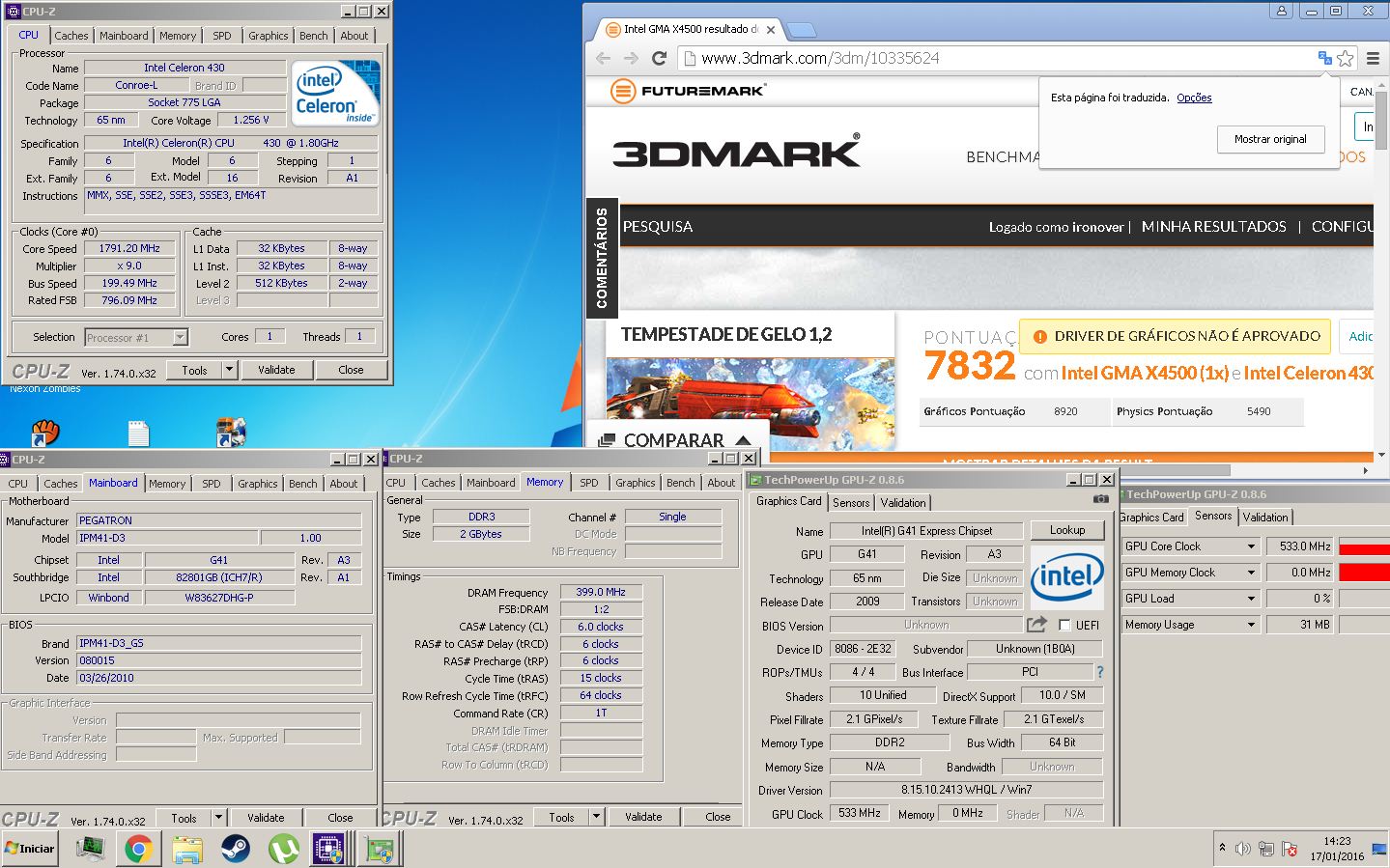Screen dimensions: 1390x868
Task: Open the Iniciar start menu
Action: pos(29,849)
